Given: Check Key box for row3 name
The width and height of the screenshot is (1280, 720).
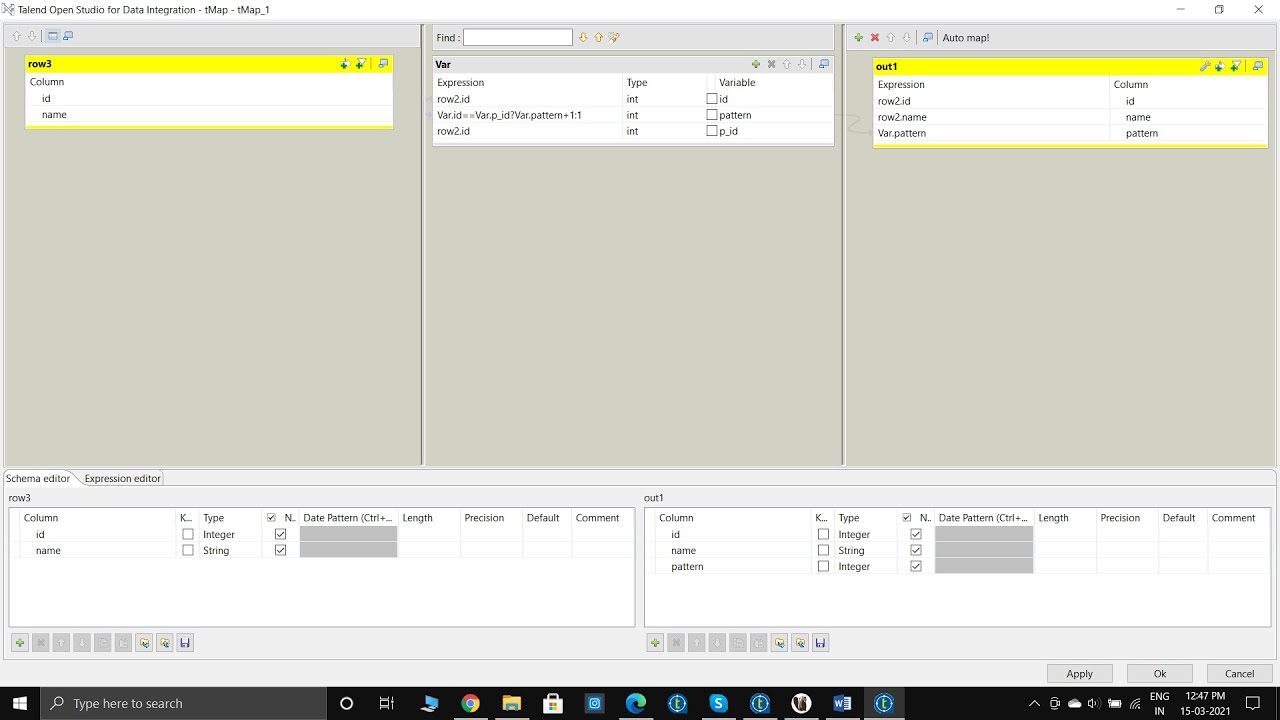Looking at the screenshot, I should click(188, 550).
